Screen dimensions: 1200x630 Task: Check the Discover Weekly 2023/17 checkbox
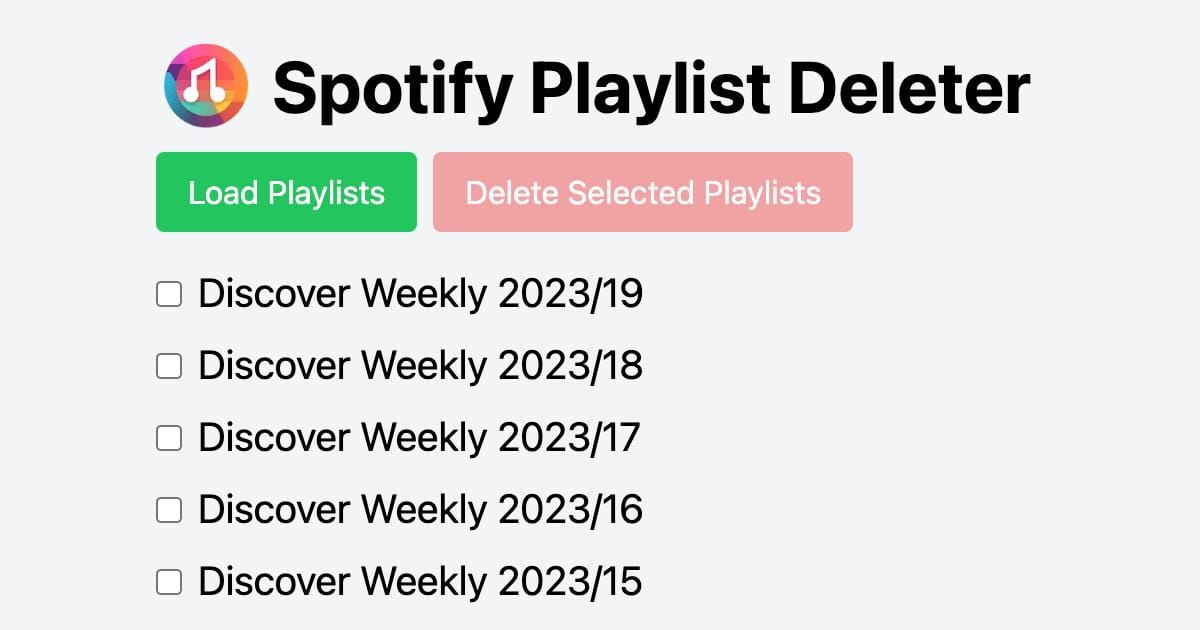point(169,437)
